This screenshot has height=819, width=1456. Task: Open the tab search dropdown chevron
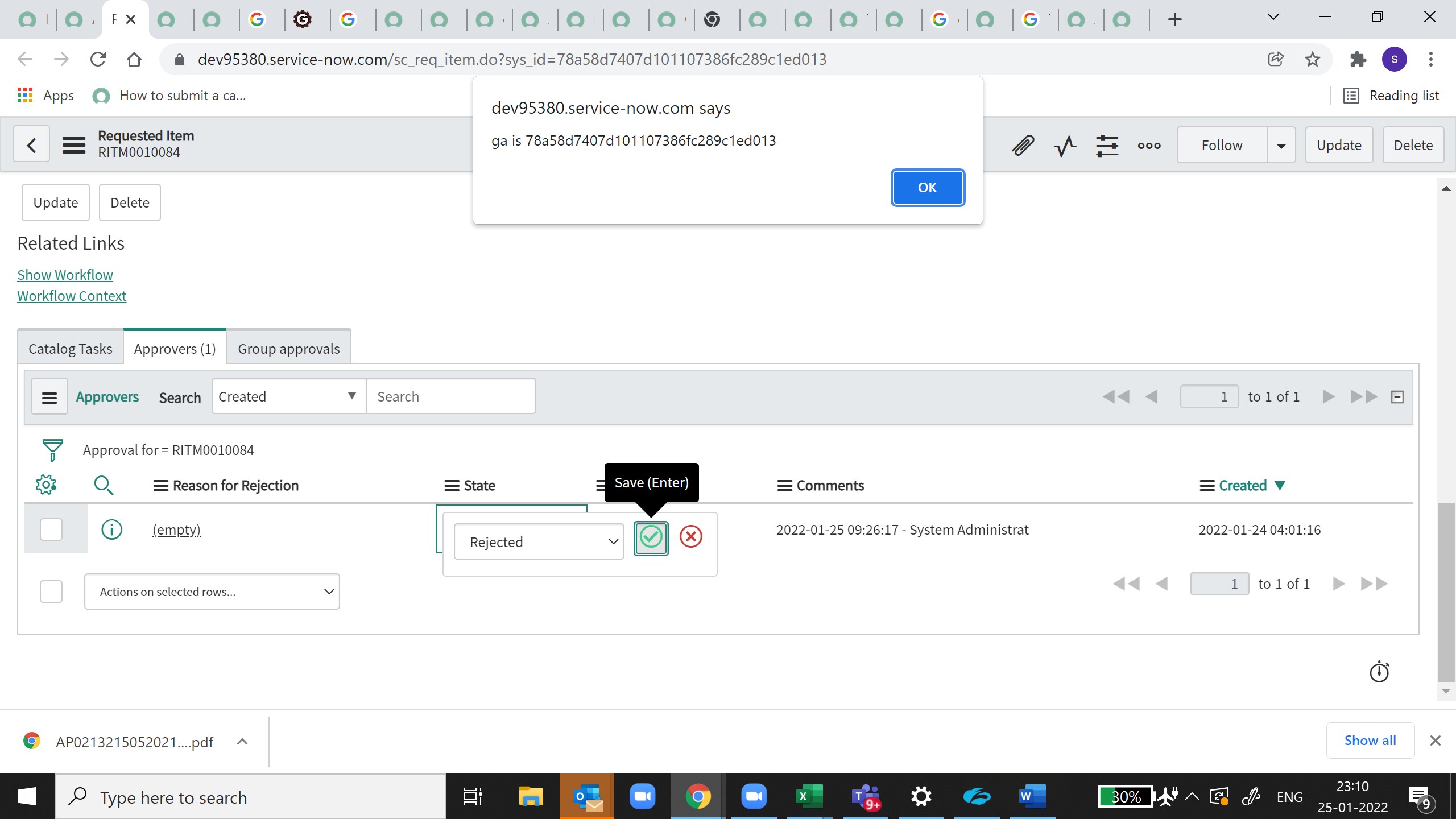[x=1273, y=17]
